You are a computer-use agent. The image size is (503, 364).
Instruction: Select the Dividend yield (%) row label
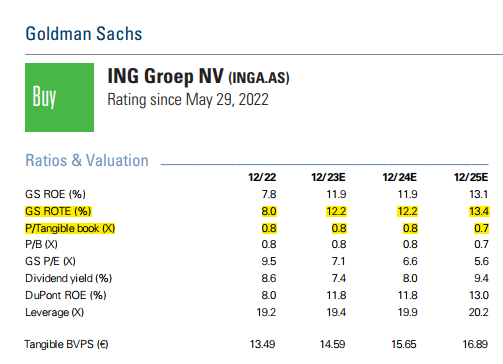(69, 278)
